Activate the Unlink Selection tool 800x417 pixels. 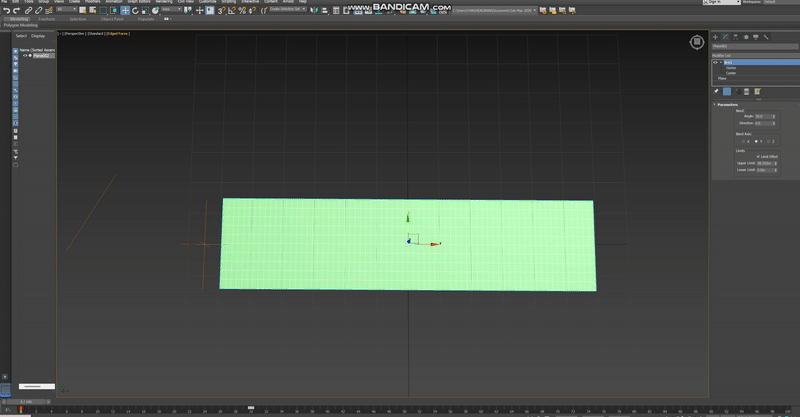(39, 10)
